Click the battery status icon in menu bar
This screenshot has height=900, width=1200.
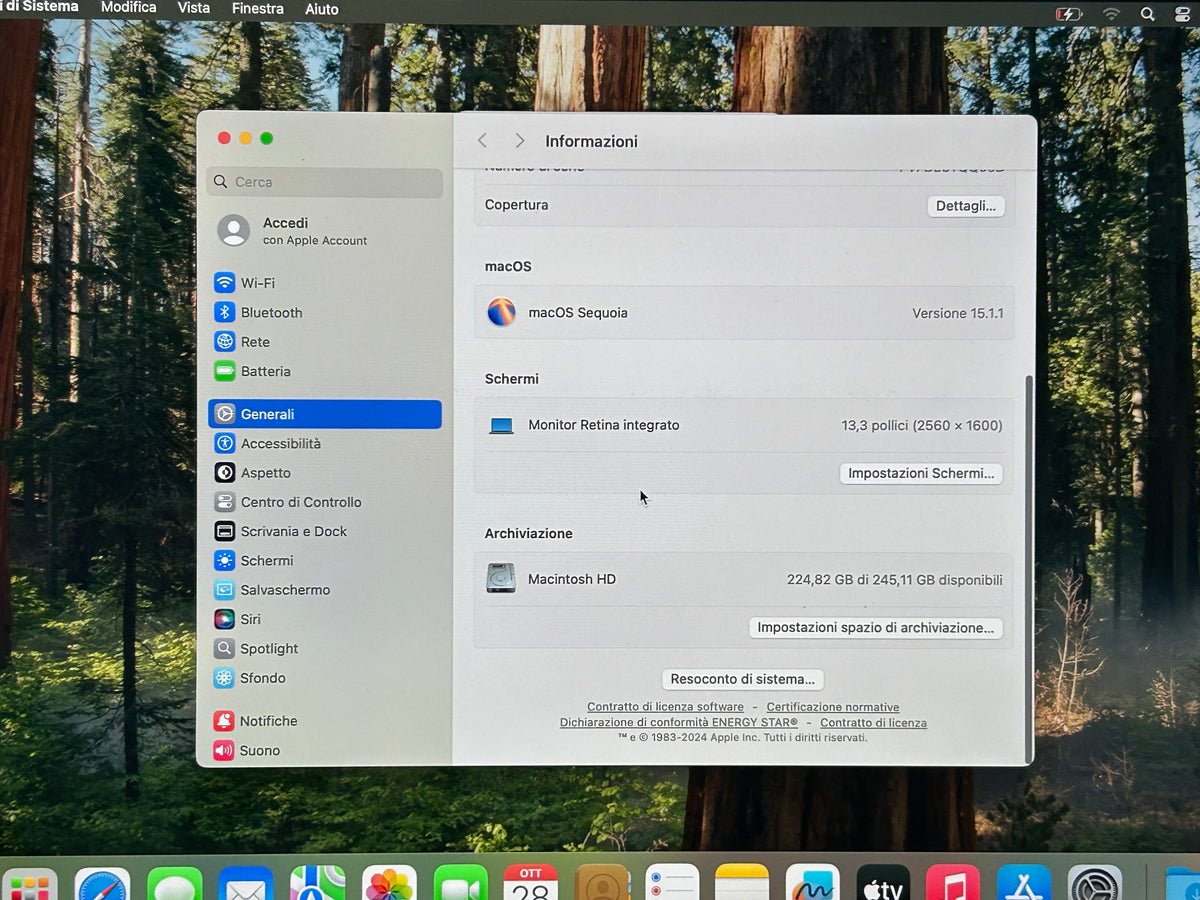coord(1069,14)
